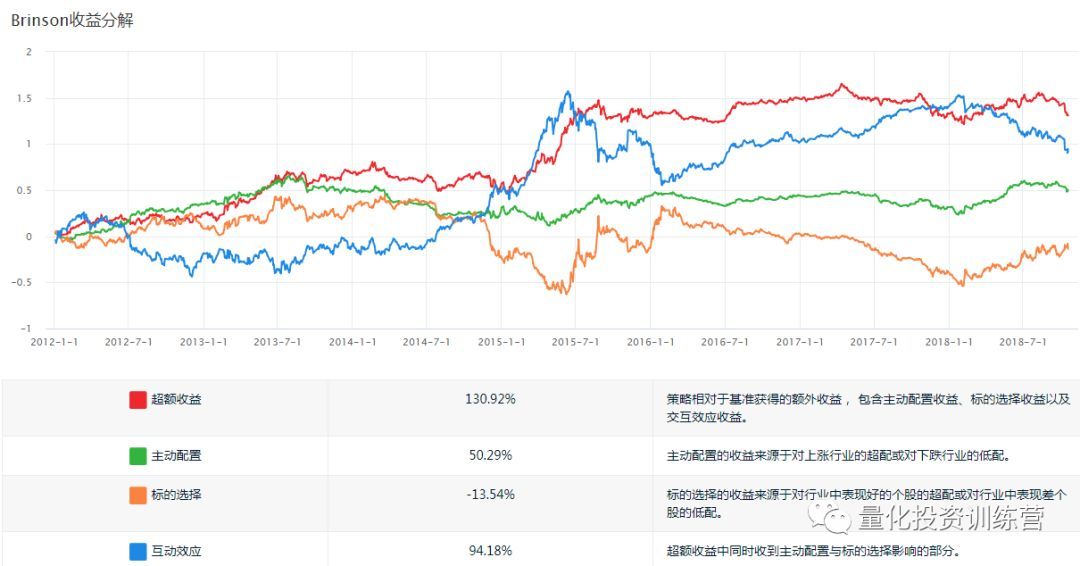Click the red 超额收益 color swatch
The width and height of the screenshot is (1080, 566).
coord(138,400)
